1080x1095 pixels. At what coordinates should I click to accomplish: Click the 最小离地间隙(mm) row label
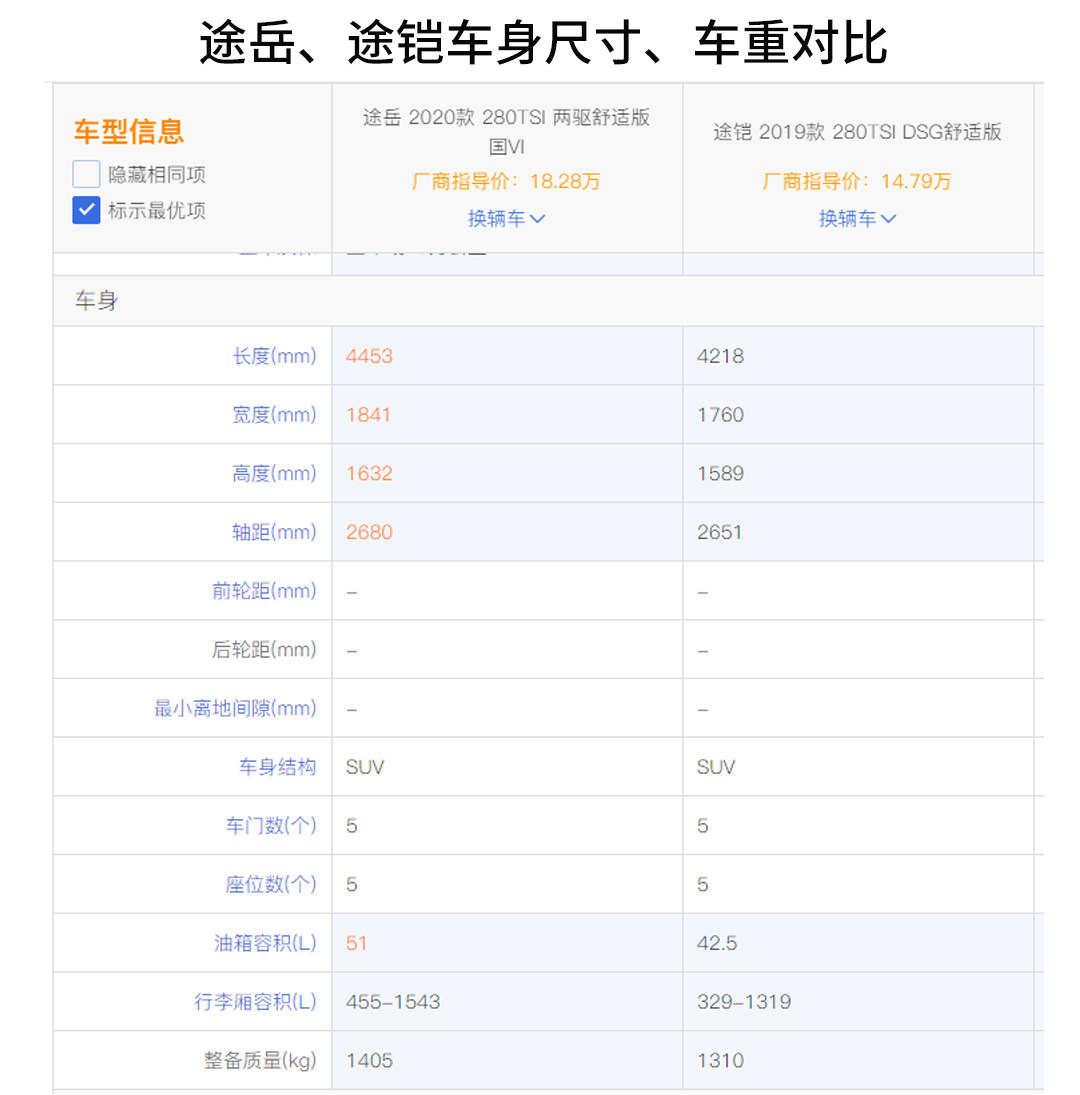pyautogui.click(x=235, y=709)
